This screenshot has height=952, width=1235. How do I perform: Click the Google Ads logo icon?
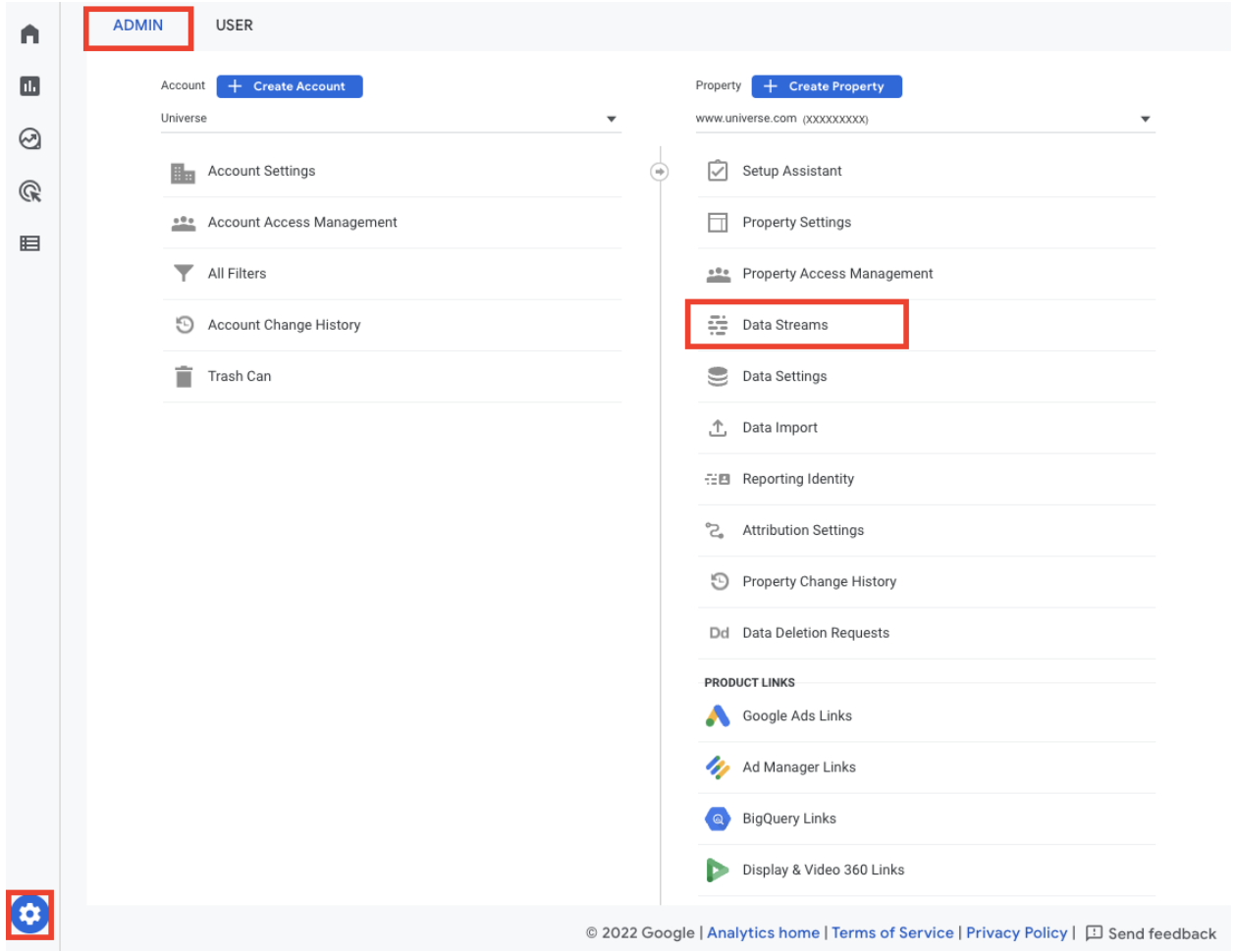(x=718, y=716)
